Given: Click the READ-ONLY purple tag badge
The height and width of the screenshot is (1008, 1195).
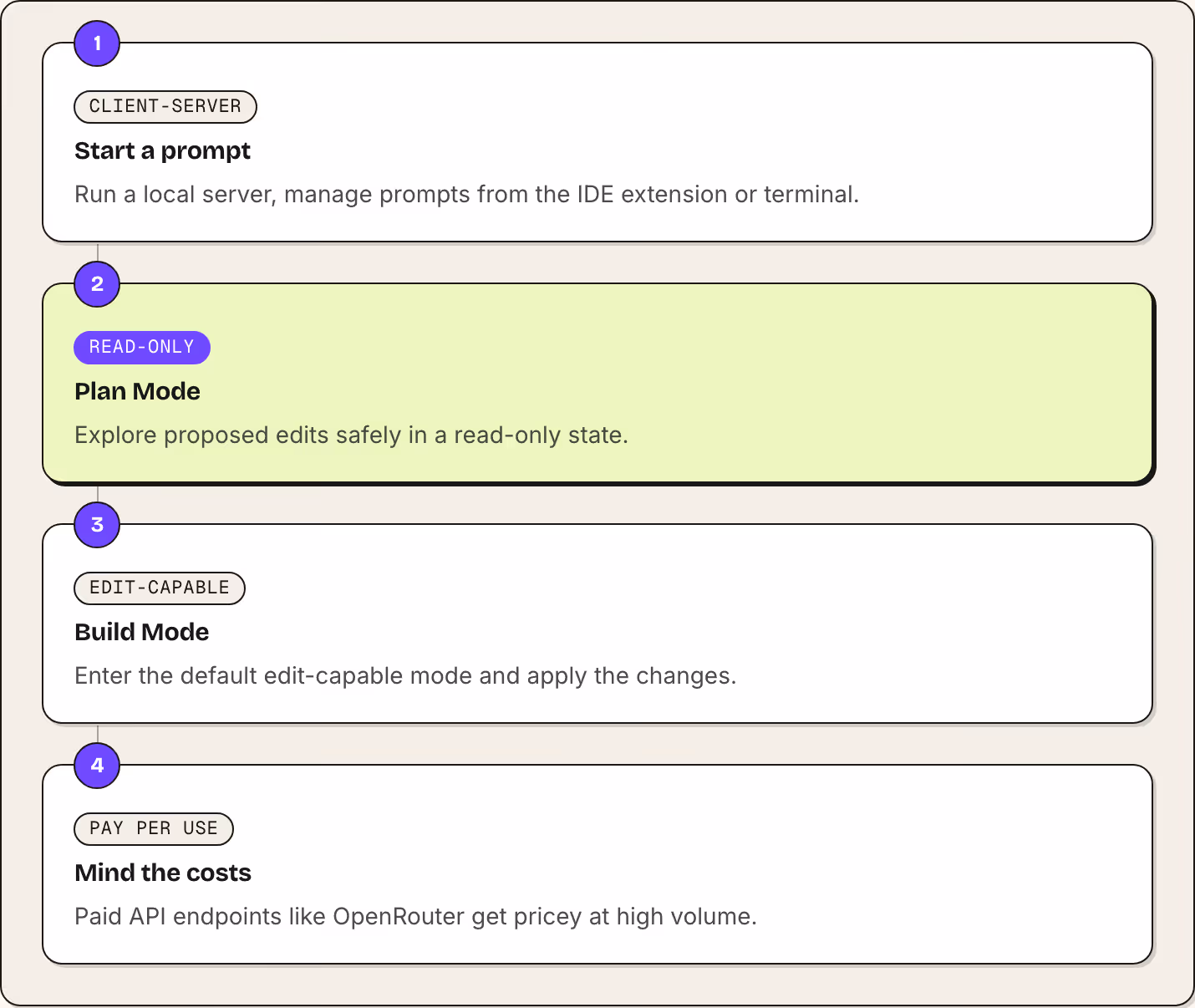Looking at the screenshot, I should 142,347.
